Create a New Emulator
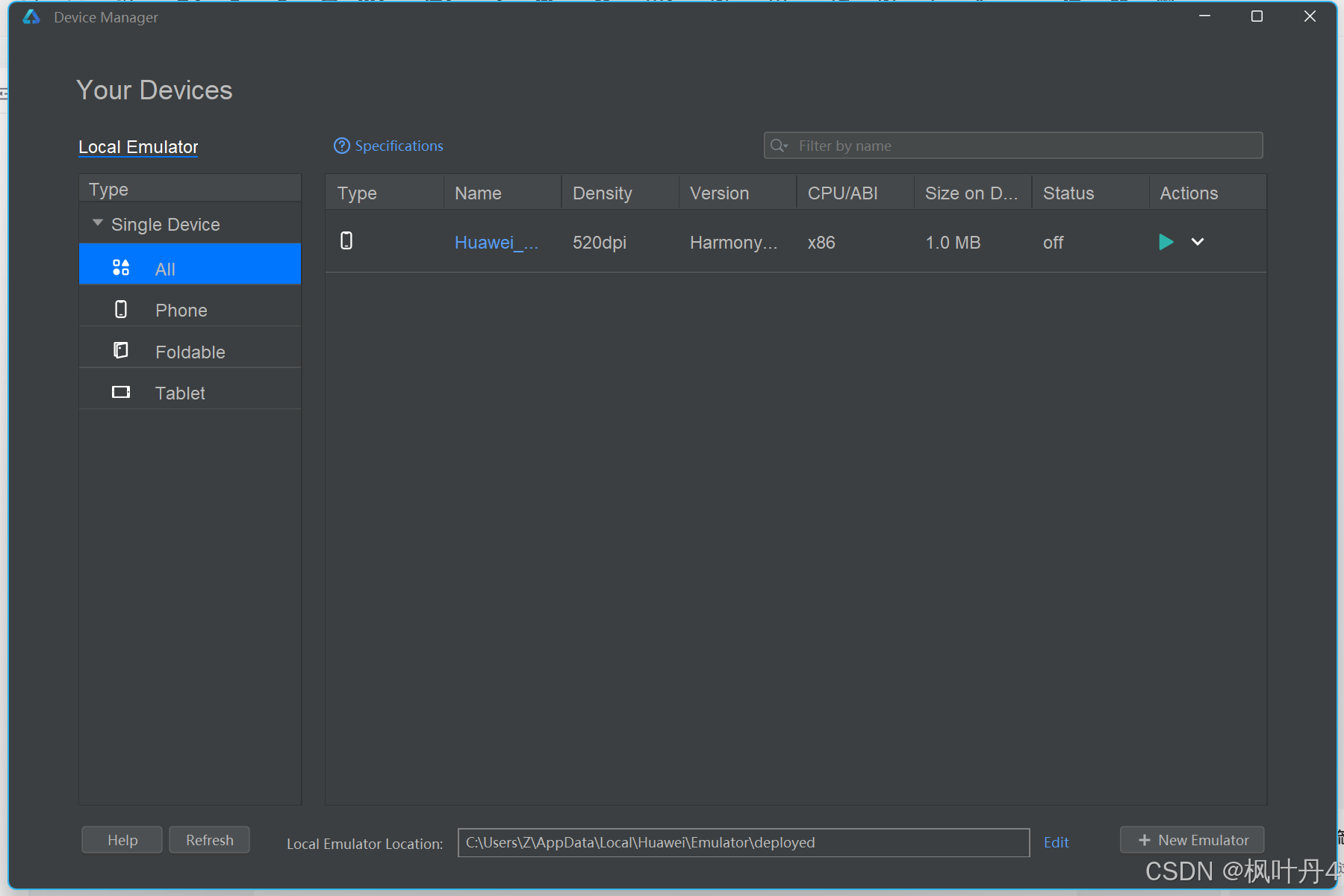Viewport: 1344px width, 896px height. (x=1192, y=840)
